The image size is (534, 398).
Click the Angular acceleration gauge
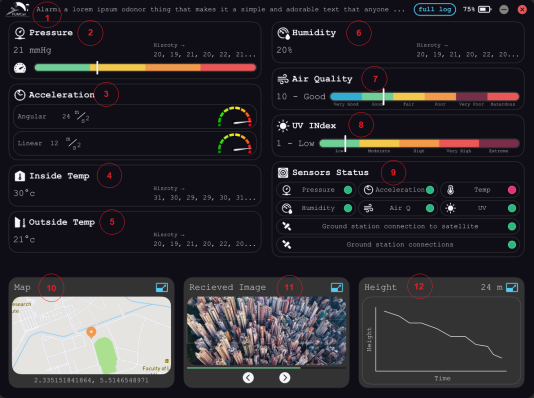[235, 116]
